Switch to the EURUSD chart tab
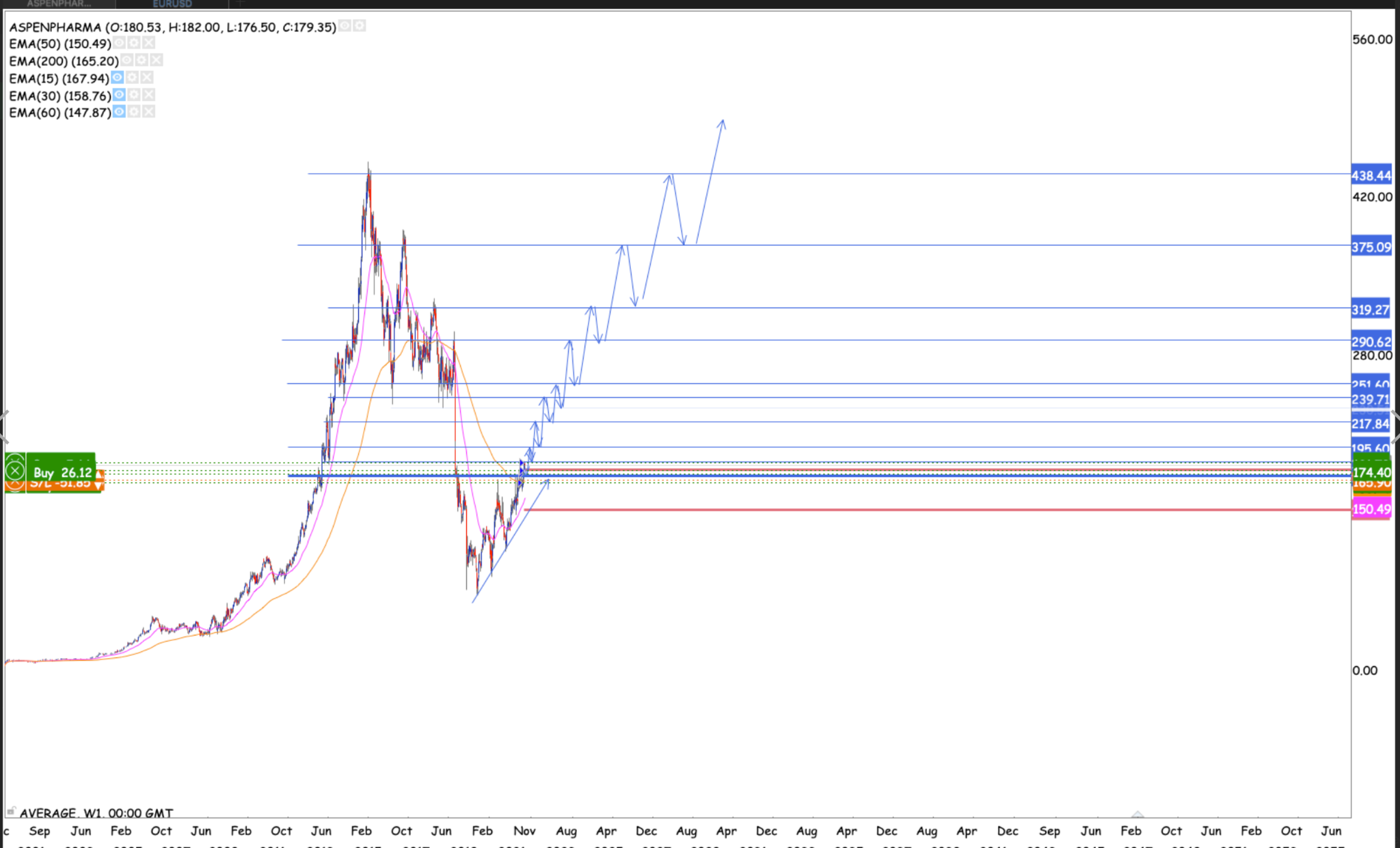This screenshot has height=848, width=1400. (x=172, y=4)
